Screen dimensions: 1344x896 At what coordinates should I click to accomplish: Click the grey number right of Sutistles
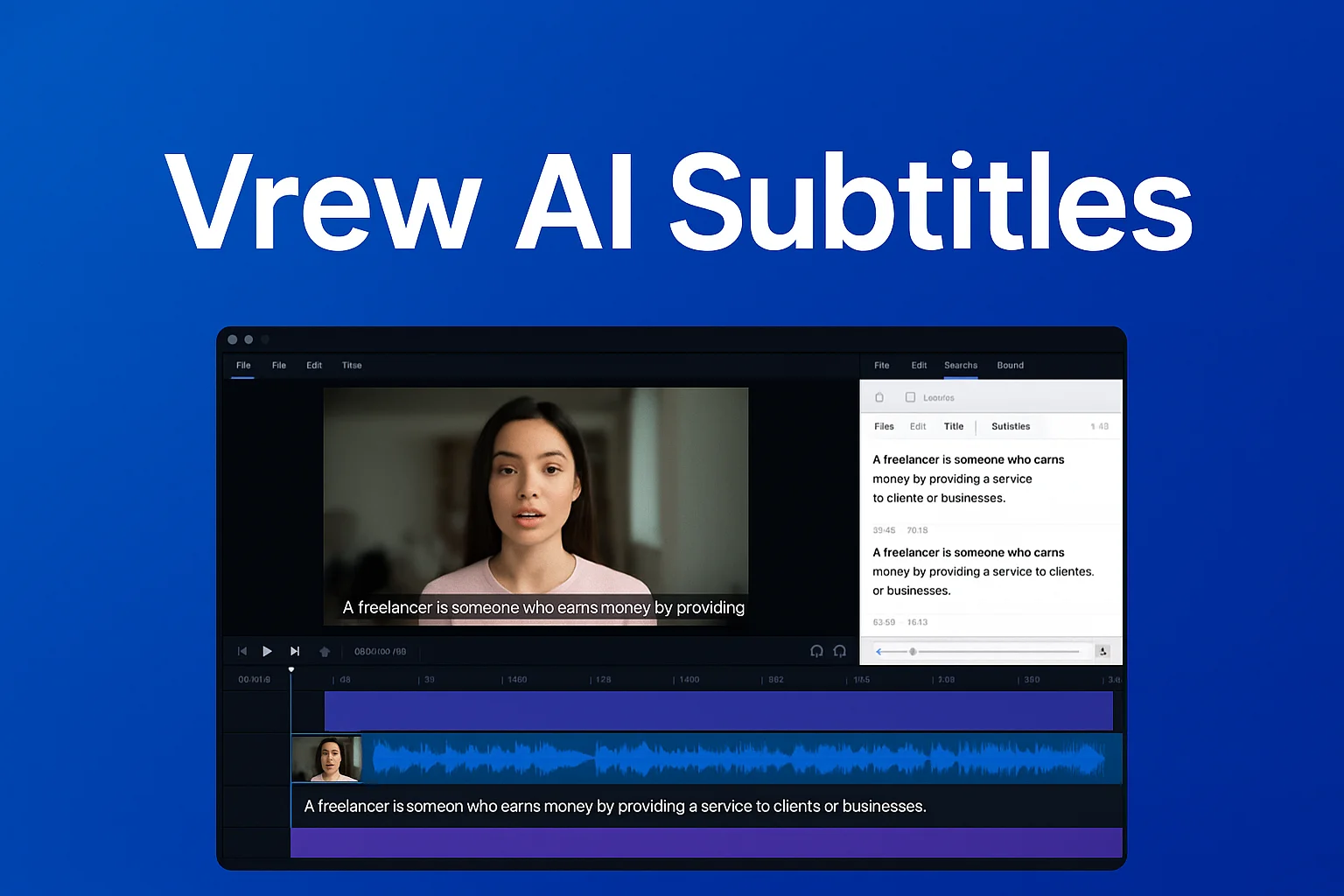coord(1100,427)
